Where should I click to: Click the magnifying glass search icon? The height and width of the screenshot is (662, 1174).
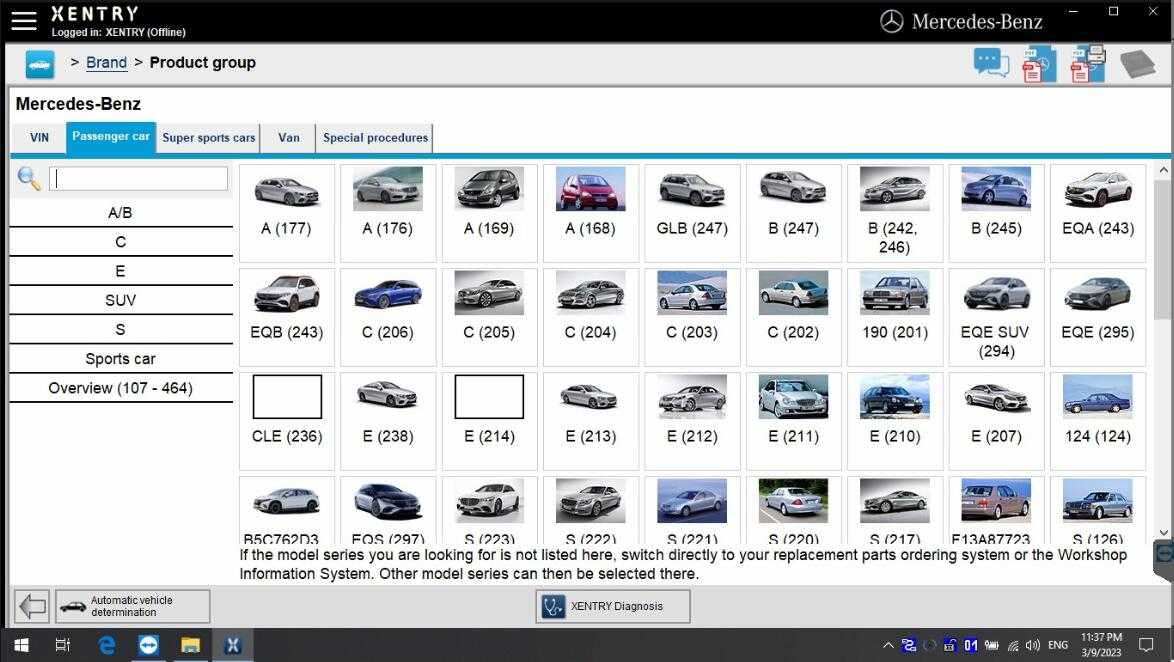(x=29, y=179)
